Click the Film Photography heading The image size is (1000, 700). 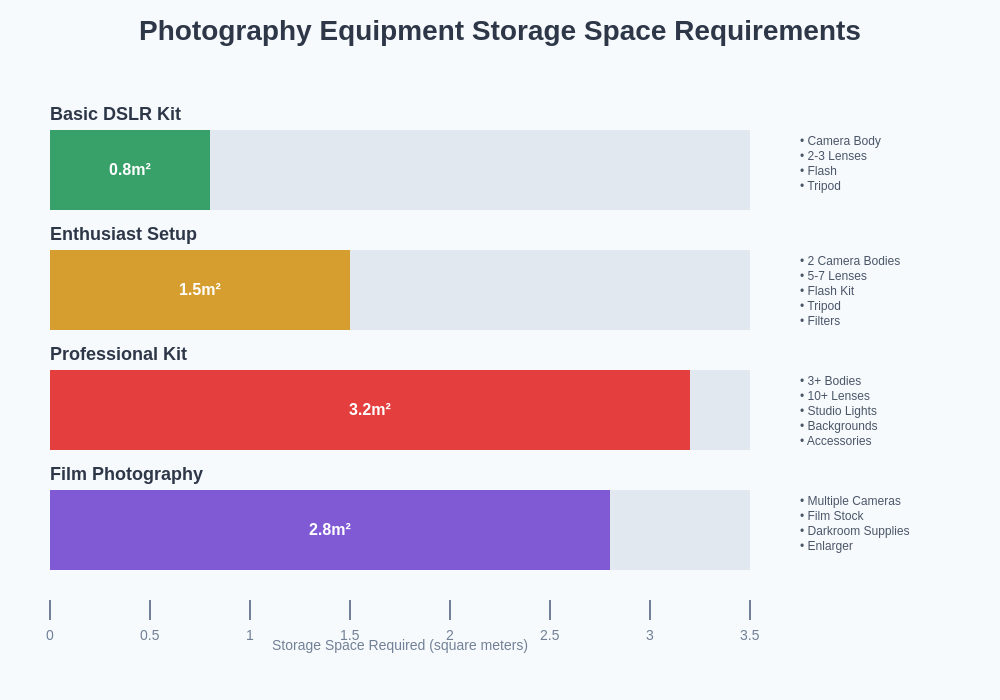(126, 474)
